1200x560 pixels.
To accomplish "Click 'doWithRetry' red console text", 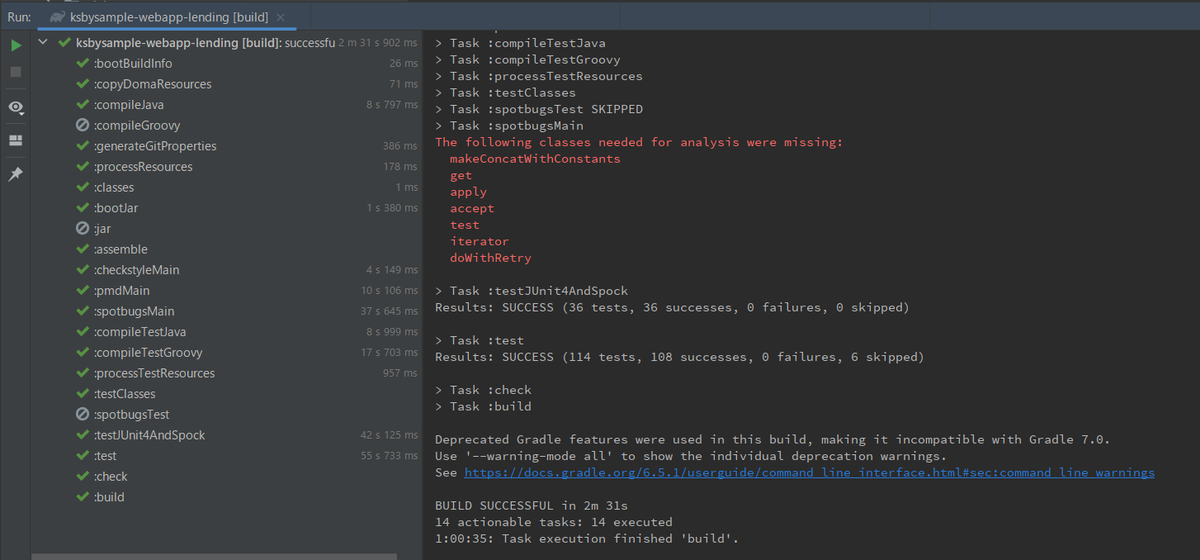I will (490, 257).
